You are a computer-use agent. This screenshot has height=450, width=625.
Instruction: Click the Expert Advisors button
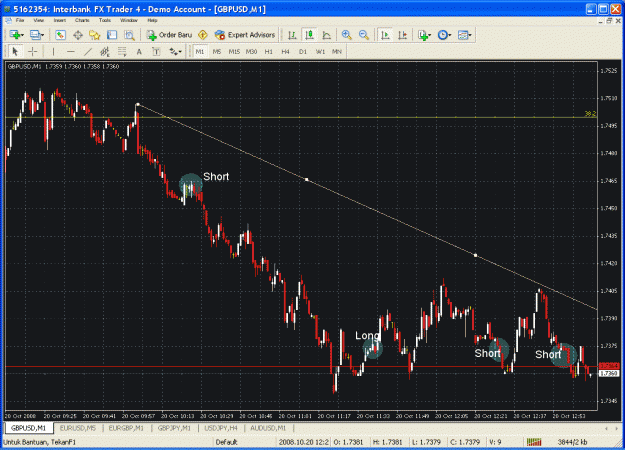pos(245,35)
